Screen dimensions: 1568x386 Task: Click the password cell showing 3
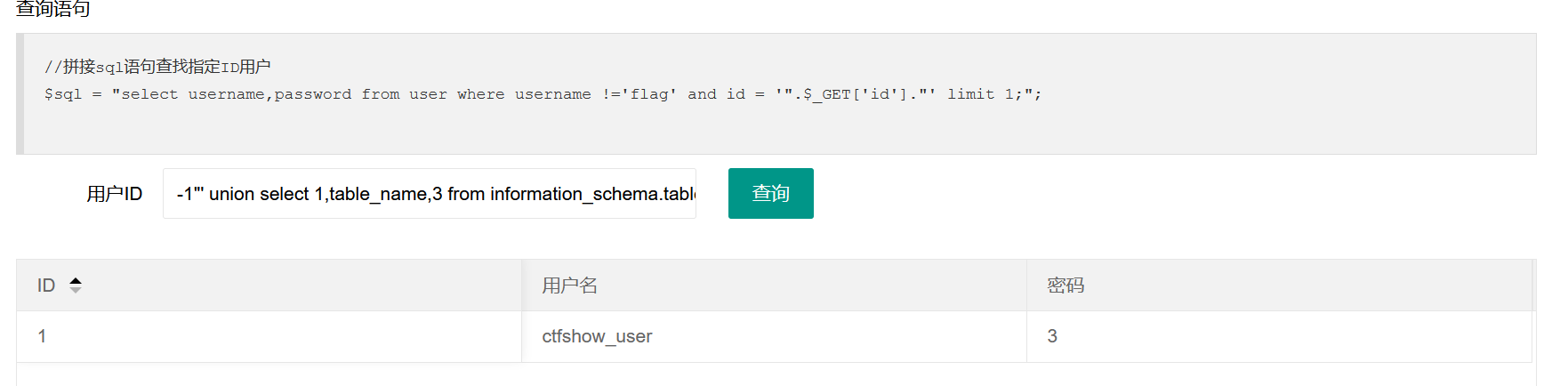(x=1052, y=336)
